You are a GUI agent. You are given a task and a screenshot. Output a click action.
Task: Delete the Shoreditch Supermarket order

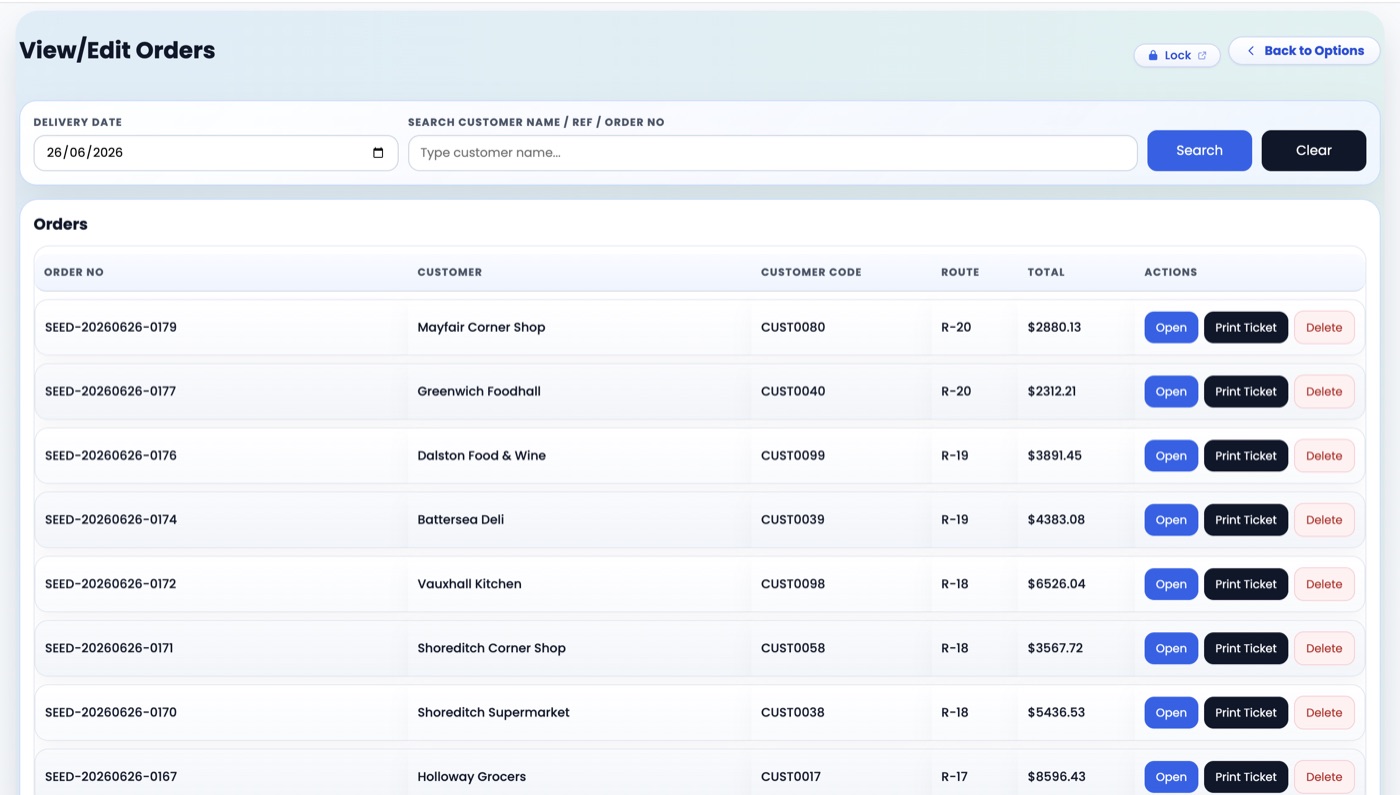[1324, 713]
